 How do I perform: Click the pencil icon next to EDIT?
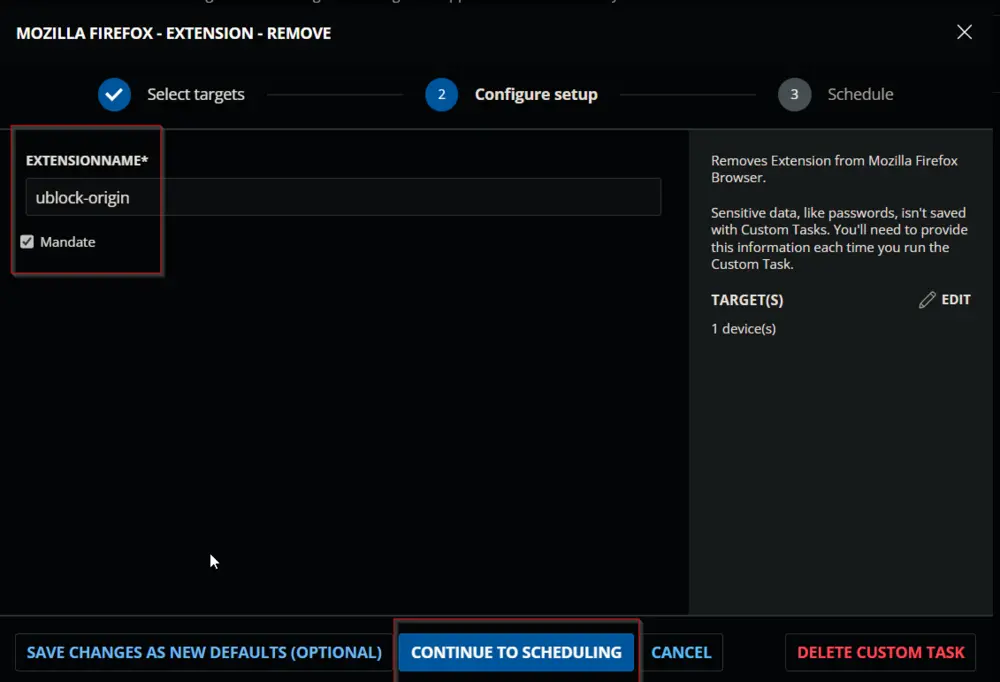pyautogui.click(x=927, y=300)
